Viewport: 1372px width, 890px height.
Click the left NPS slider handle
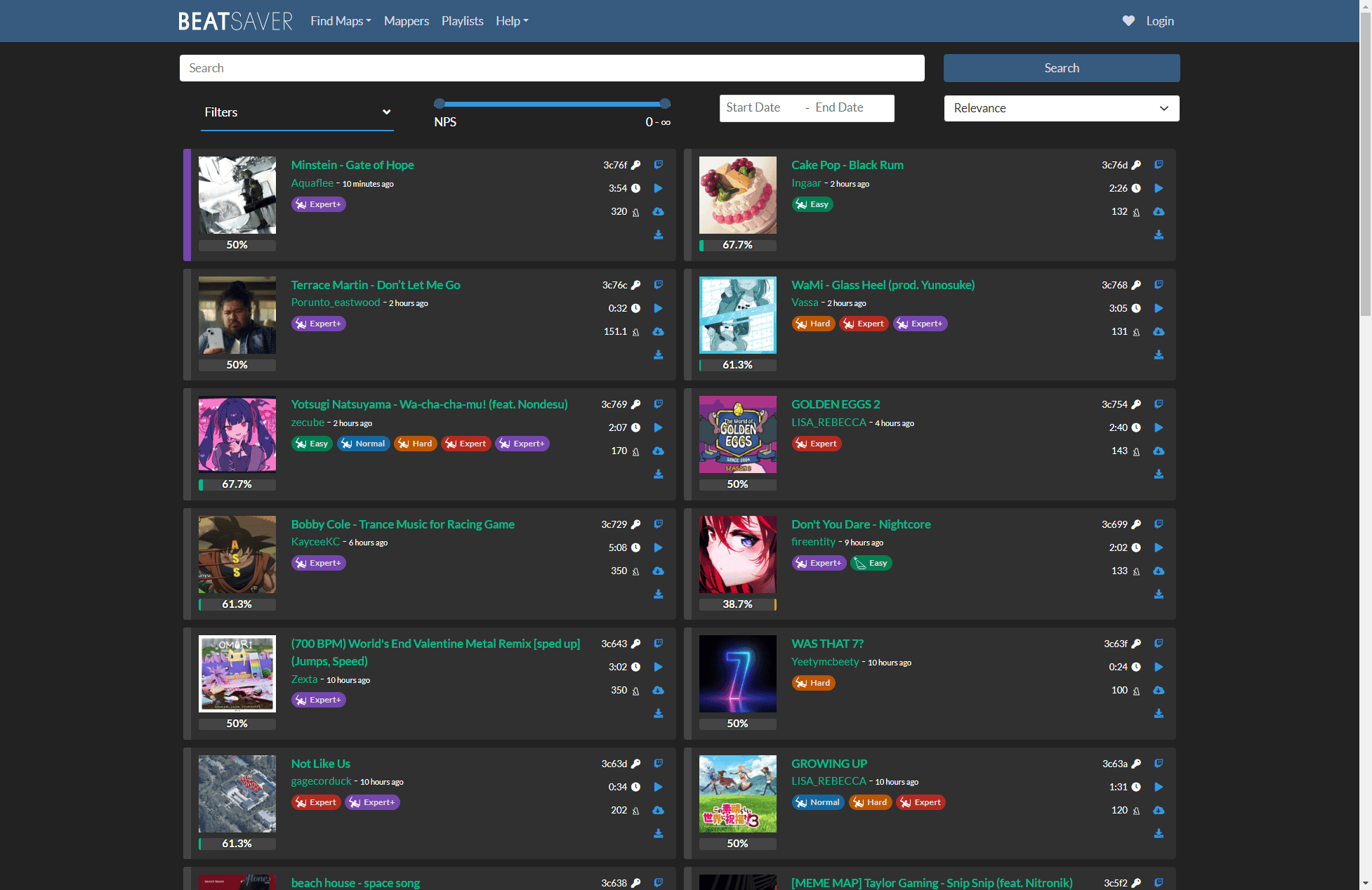pyautogui.click(x=440, y=104)
